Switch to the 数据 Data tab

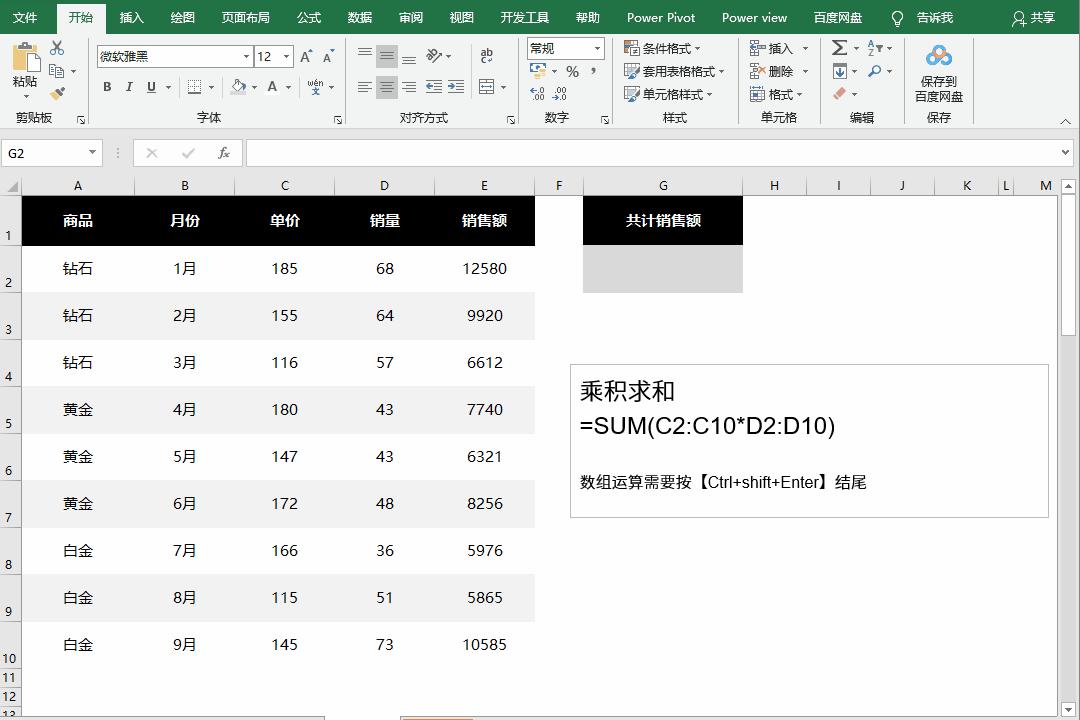pos(360,17)
